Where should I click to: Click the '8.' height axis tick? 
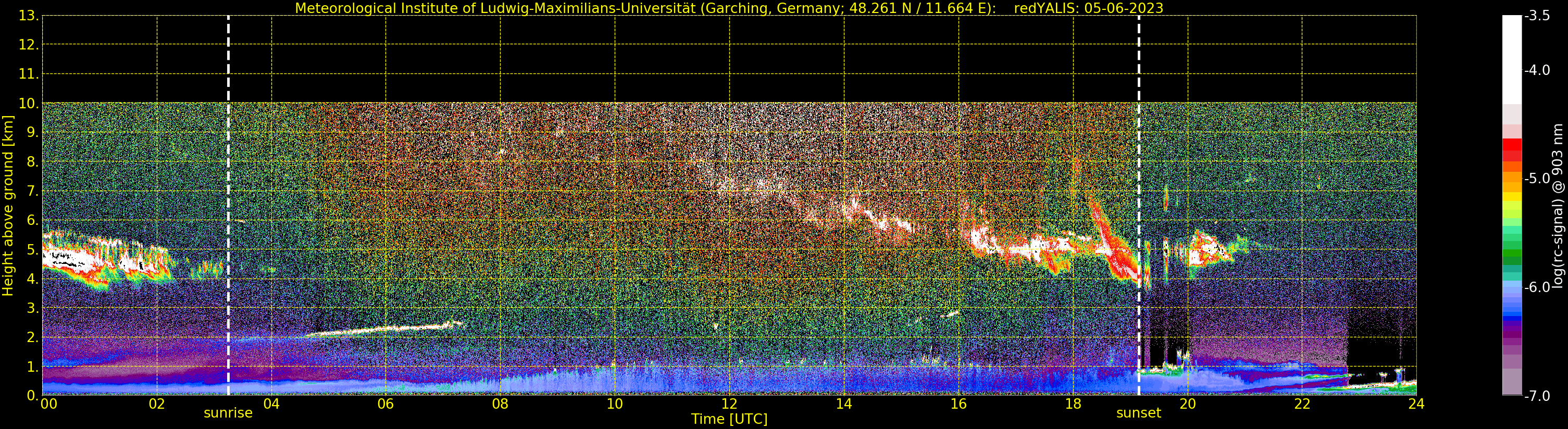pos(33,162)
